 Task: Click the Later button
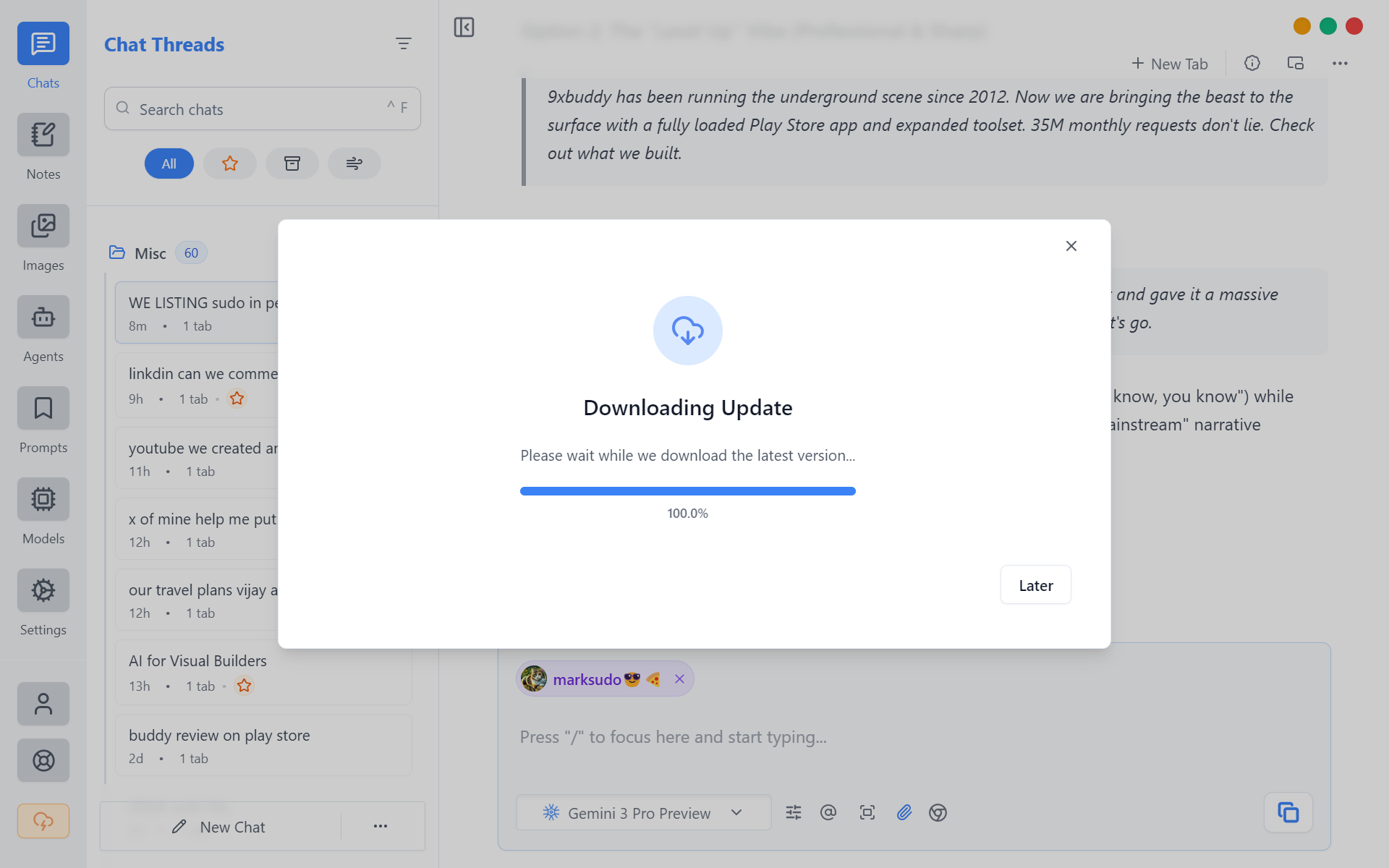click(x=1035, y=585)
